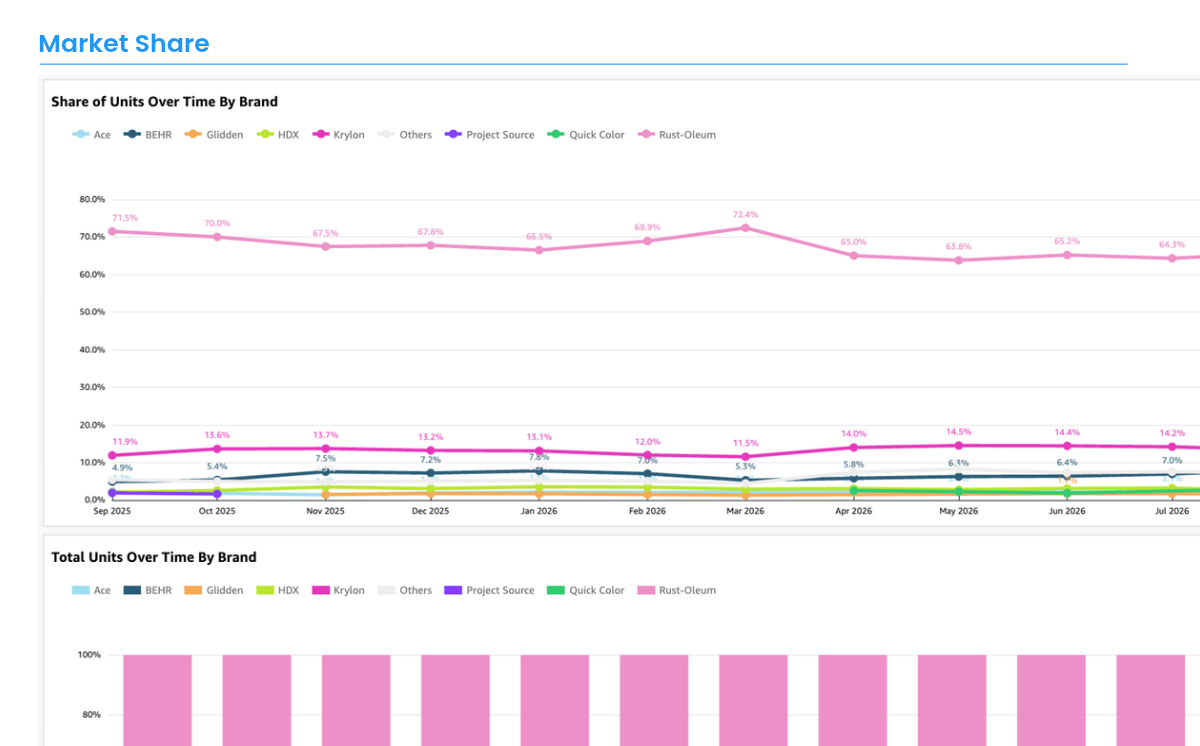Toggle Project Source in Share of Units legend
1200x746 pixels.
490,135
